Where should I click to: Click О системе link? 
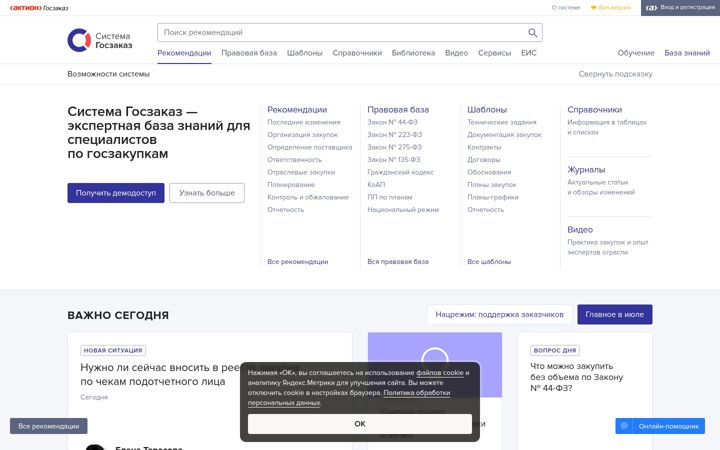566,8
